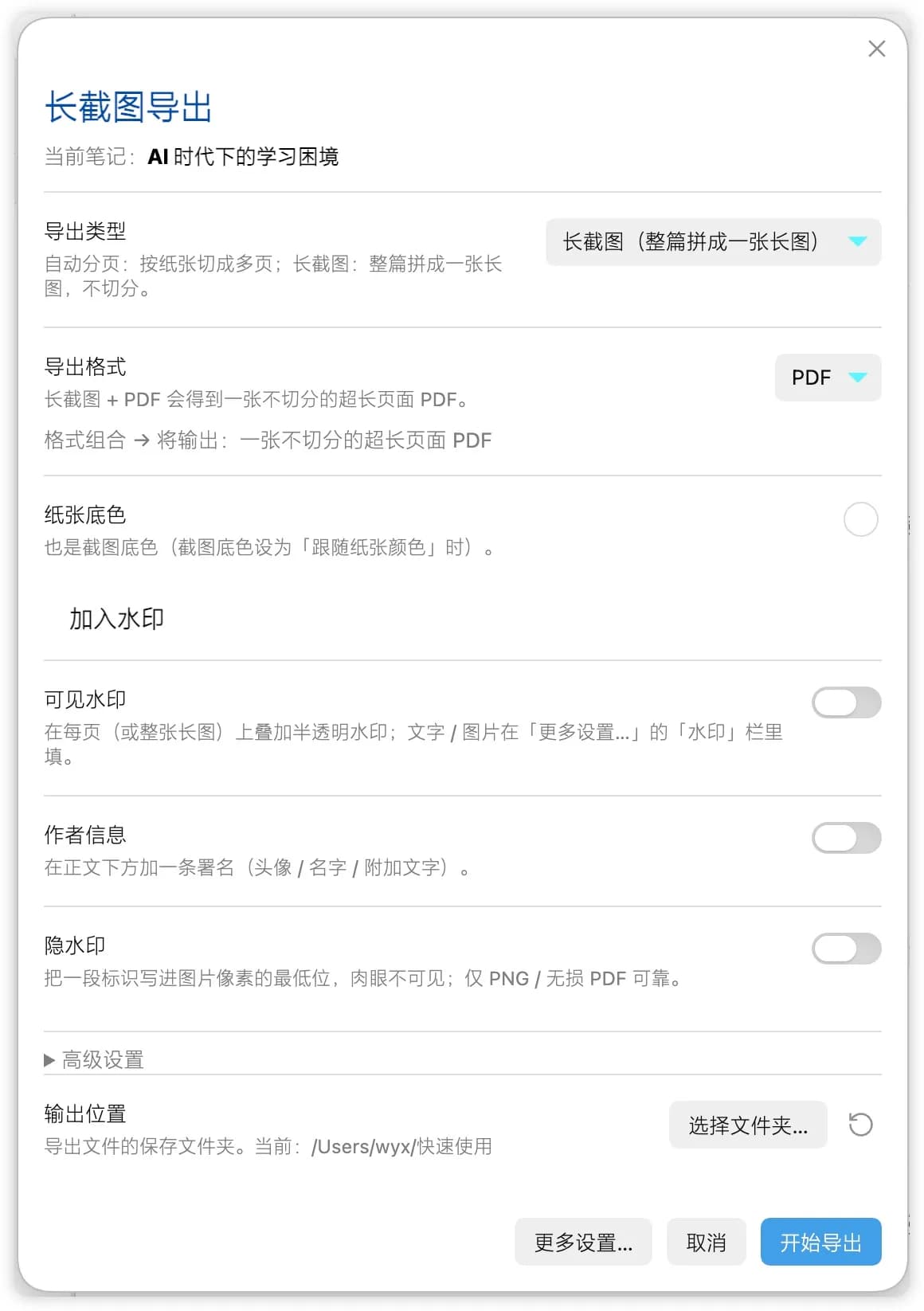Click the 加入水印 section heading
Viewport: 924px width, 1311px height.
coord(116,619)
